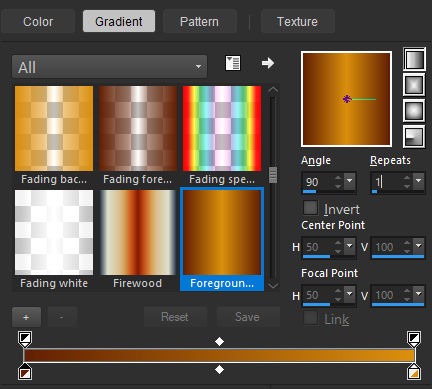Decrease Angle with the down spinner
Image resolution: width=432 pixels, height=389 pixels.
point(338,185)
